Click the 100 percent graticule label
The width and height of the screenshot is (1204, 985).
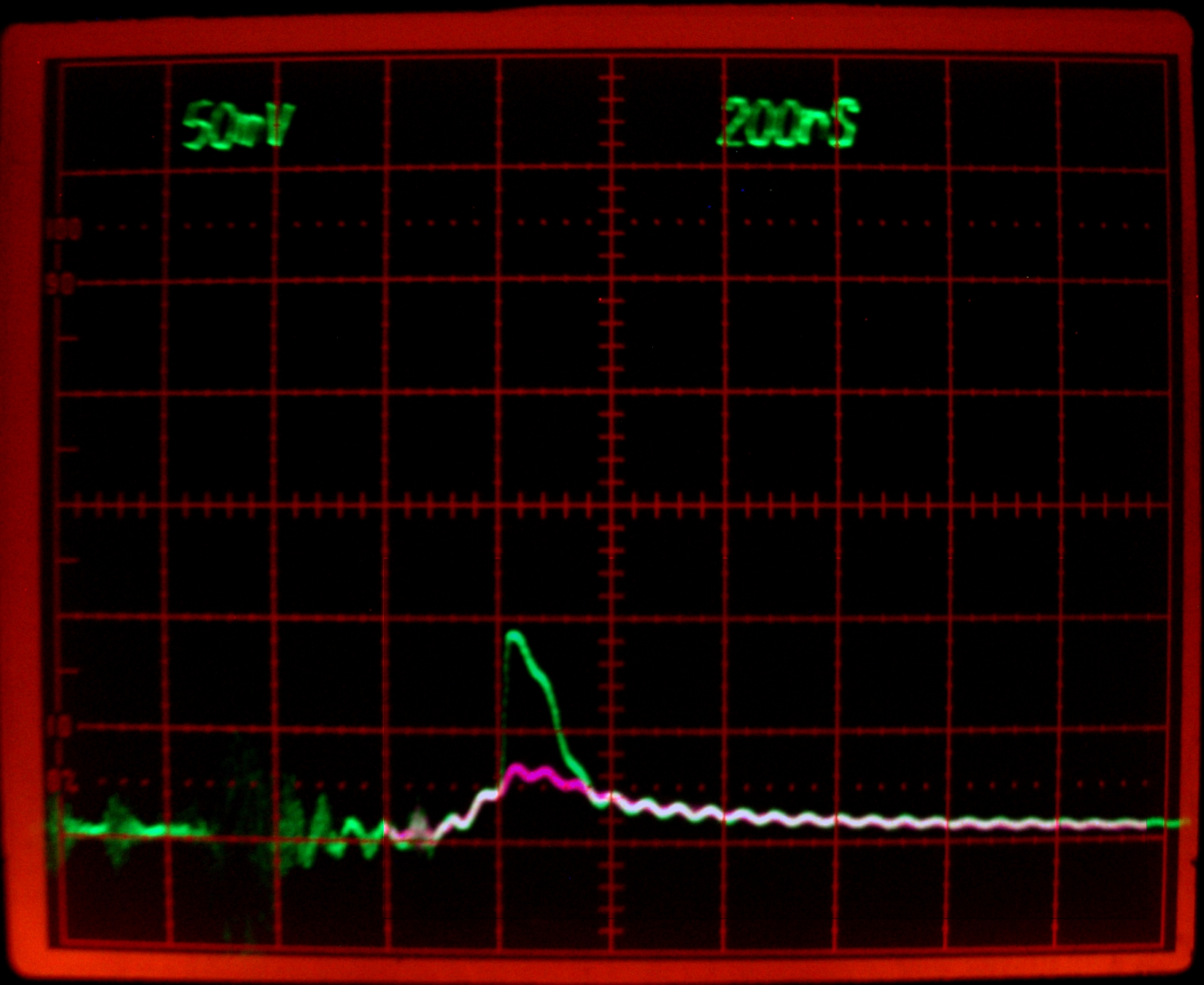pos(63,231)
